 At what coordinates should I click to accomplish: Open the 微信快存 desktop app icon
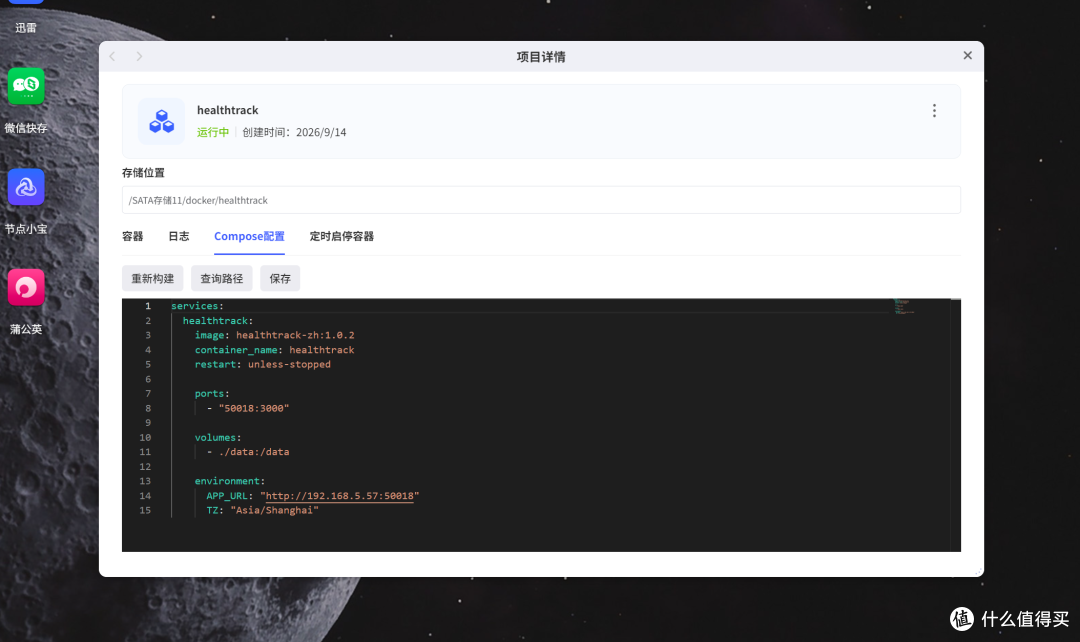click(26, 86)
